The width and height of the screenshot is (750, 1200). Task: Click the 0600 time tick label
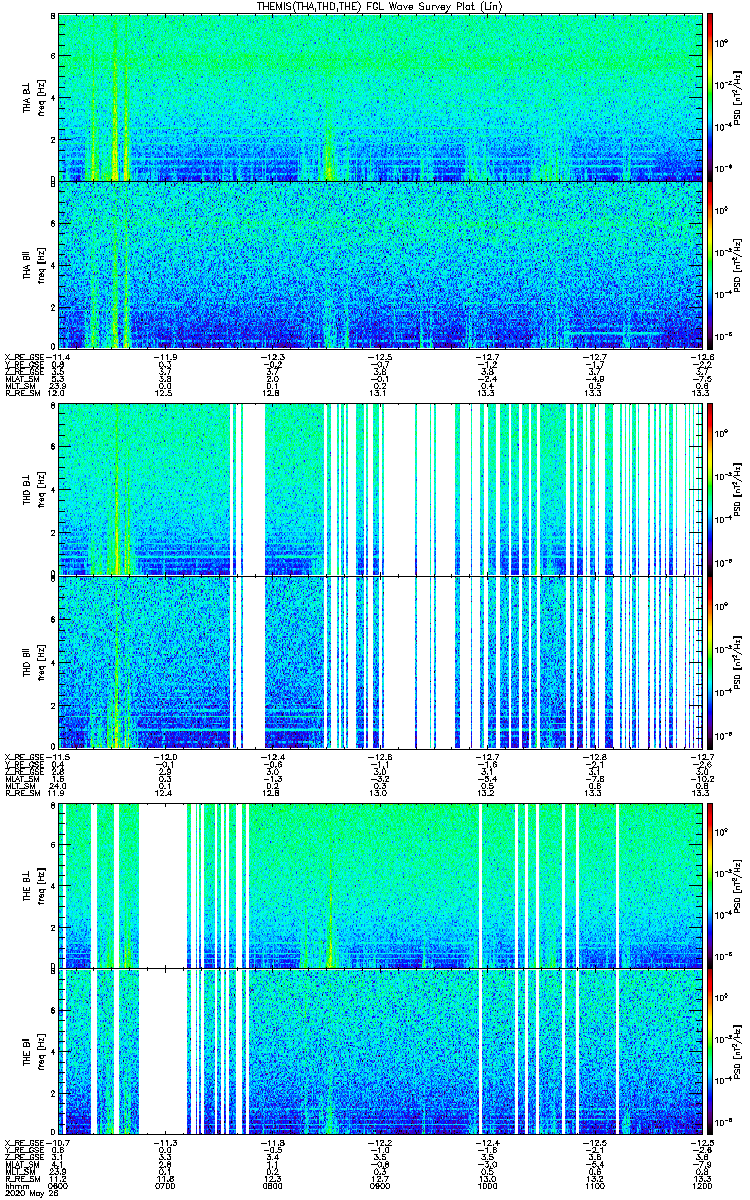coord(59,1185)
